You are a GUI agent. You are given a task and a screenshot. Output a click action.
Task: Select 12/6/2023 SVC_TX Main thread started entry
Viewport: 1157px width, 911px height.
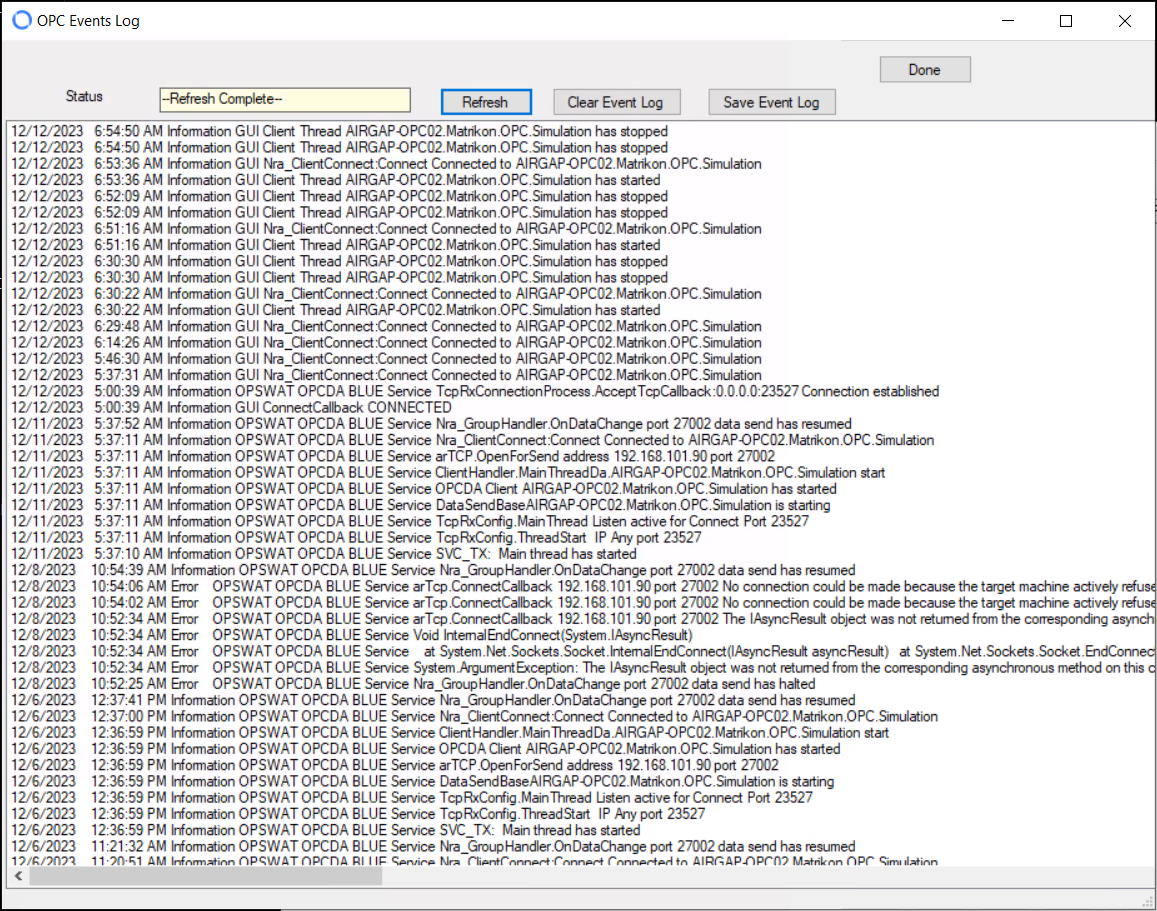(326, 830)
